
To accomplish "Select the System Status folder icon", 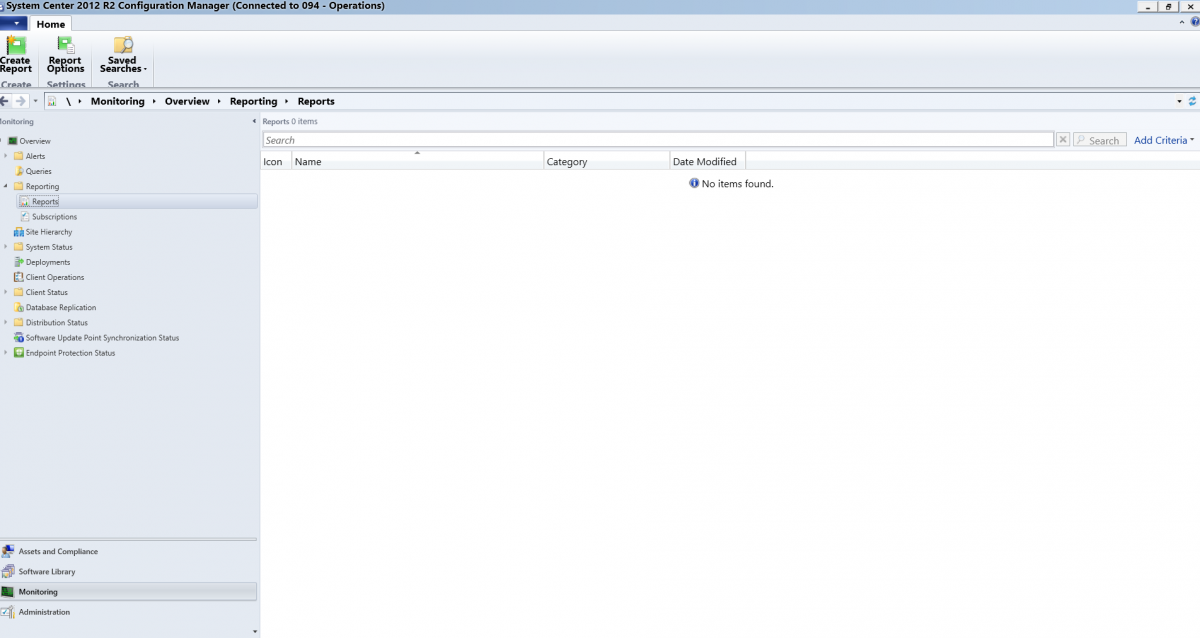I will tap(18, 247).
